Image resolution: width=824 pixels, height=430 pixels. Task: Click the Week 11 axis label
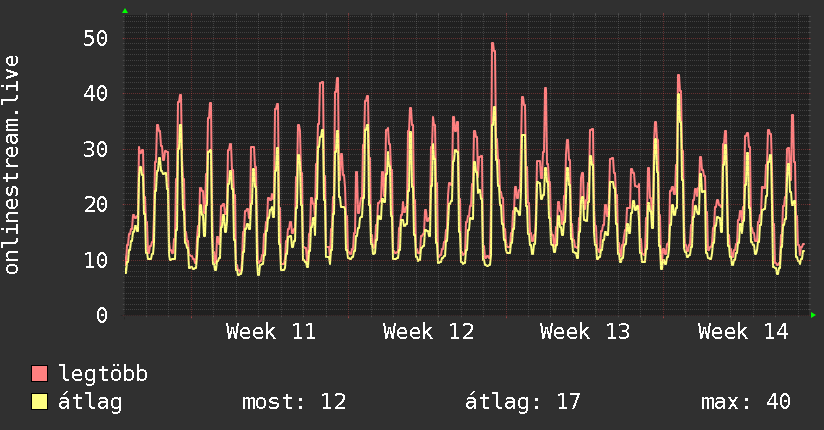pos(271,332)
